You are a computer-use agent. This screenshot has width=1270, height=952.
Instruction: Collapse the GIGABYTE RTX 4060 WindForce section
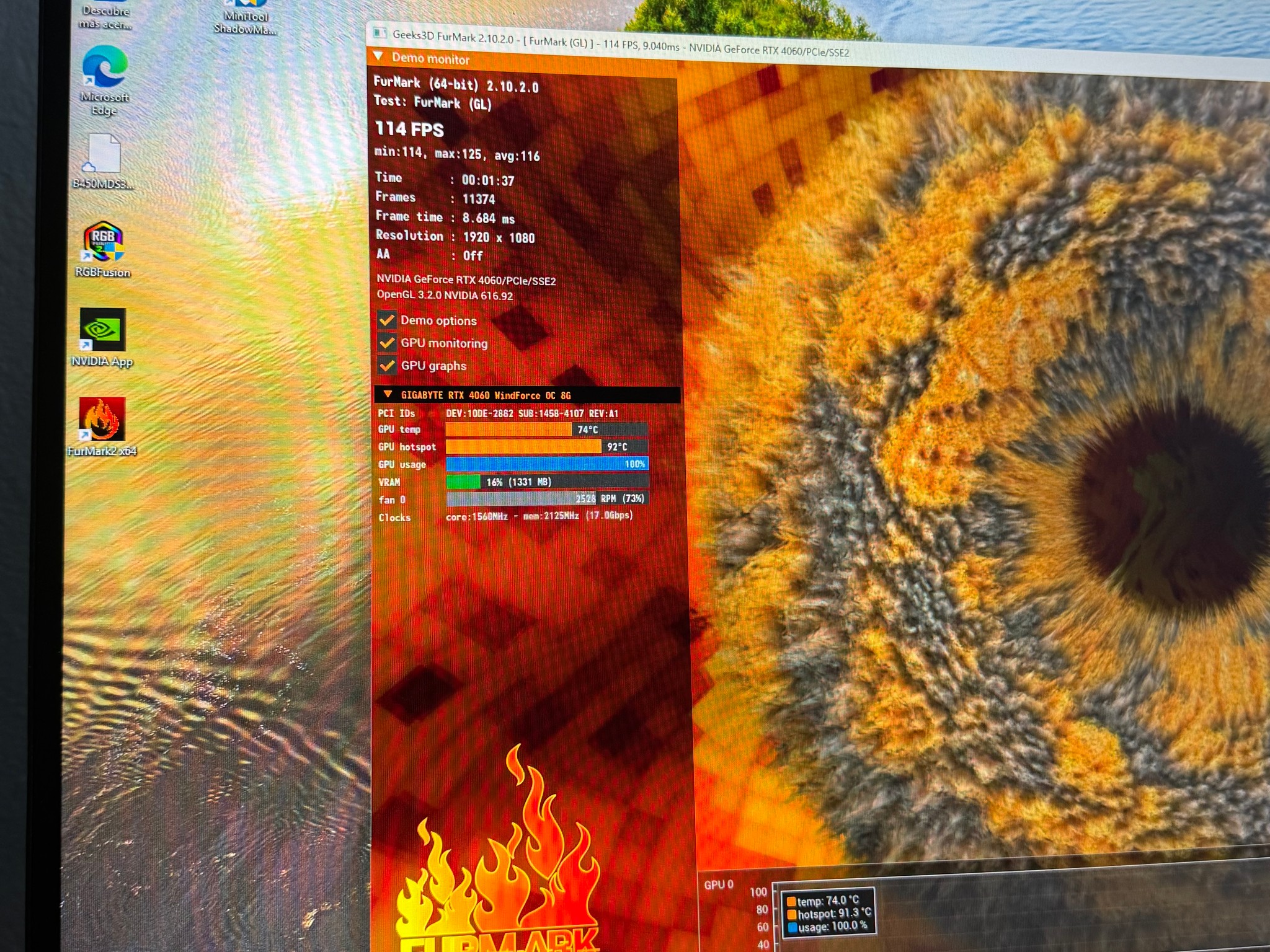[388, 394]
